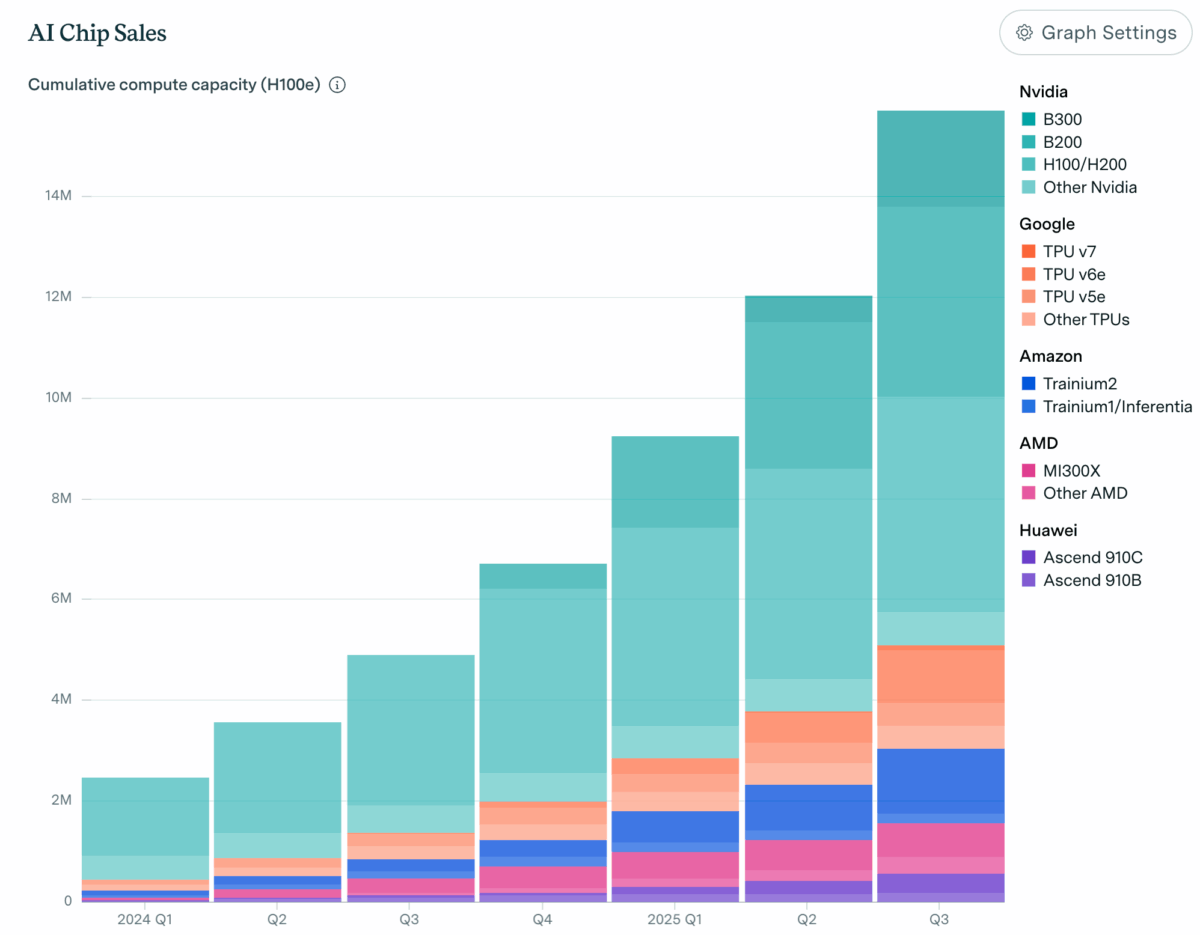
Task: Click the TPU v5e legend entry
Action: [1073, 297]
